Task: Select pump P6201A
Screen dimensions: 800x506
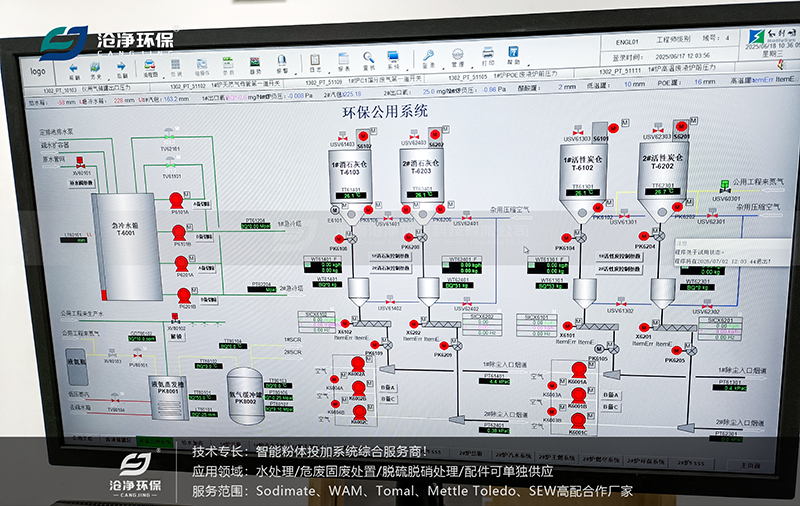Action: point(182,264)
